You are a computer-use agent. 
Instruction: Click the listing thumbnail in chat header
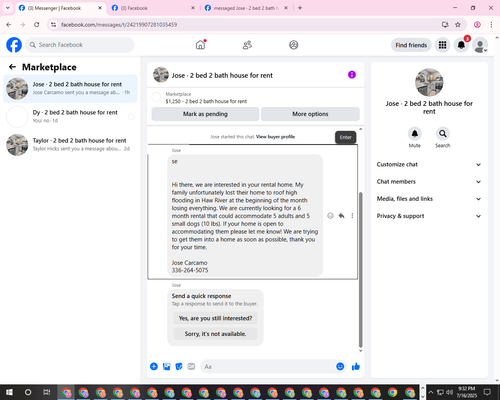(161, 75)
